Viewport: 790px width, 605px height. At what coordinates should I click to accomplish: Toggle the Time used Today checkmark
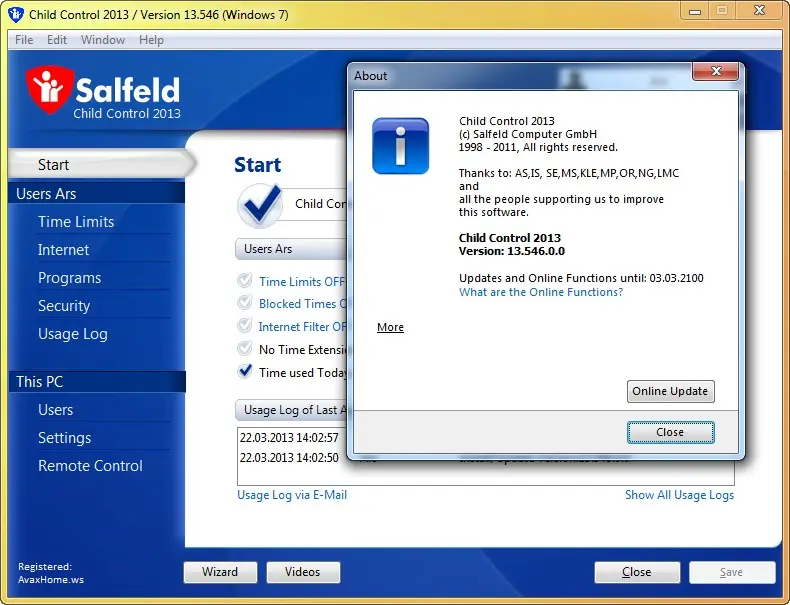point(245,371)
